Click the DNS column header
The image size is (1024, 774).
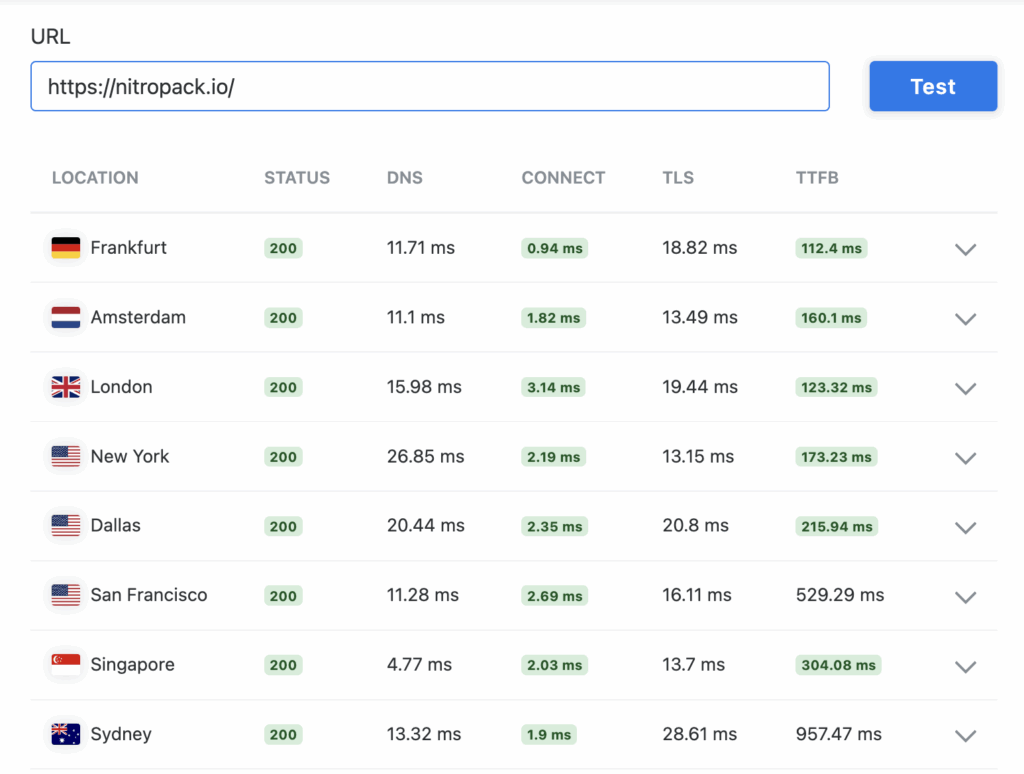tap(404, 177)
